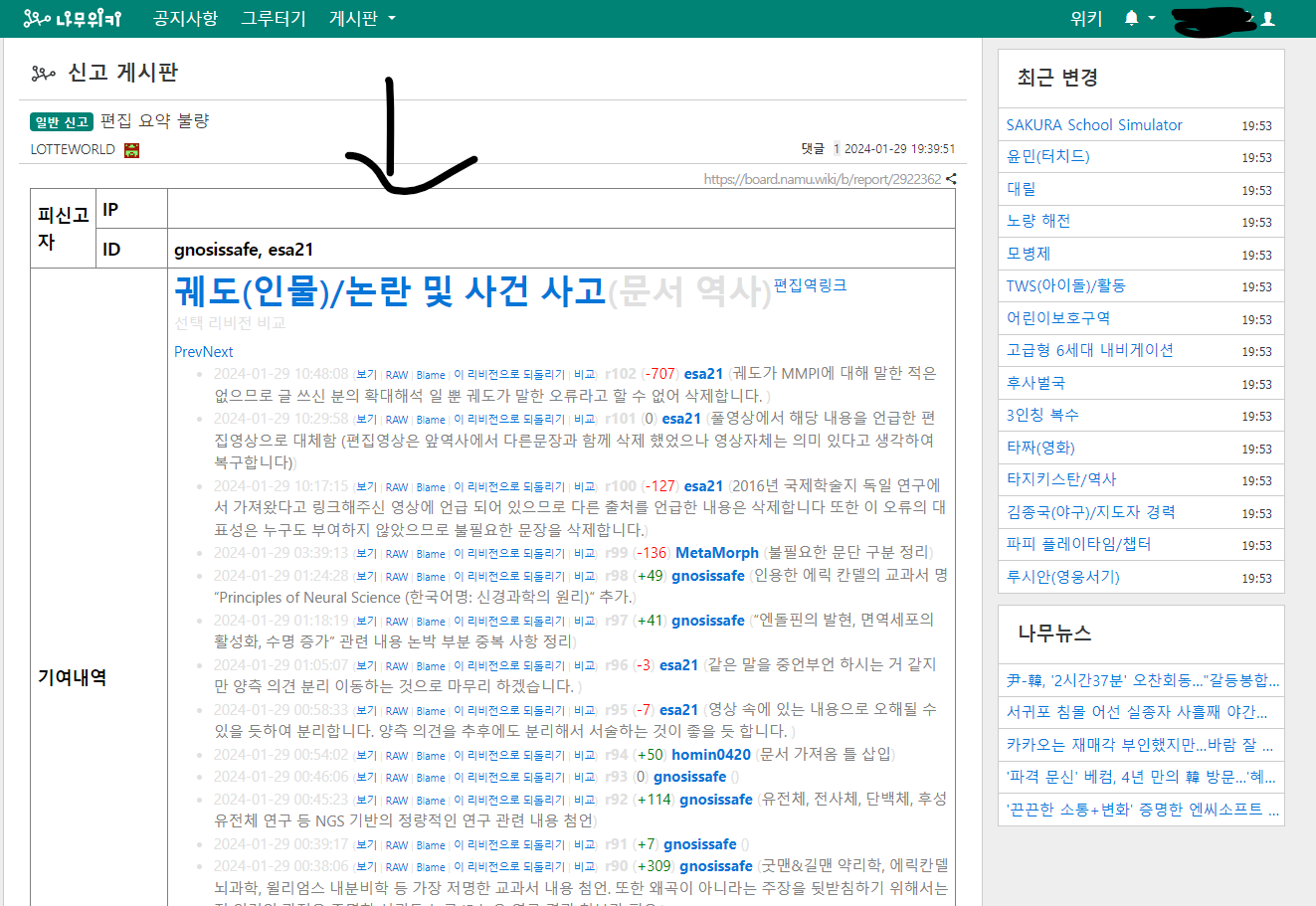Select 공지사항 in the top menu
The width and height of the screenshot is (1316, 906).
click(185, 18)
